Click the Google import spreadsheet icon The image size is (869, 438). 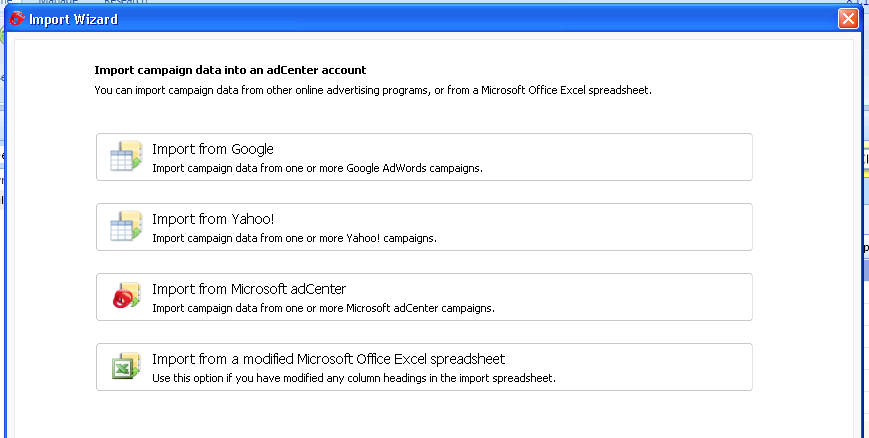(x=126, y=156)
